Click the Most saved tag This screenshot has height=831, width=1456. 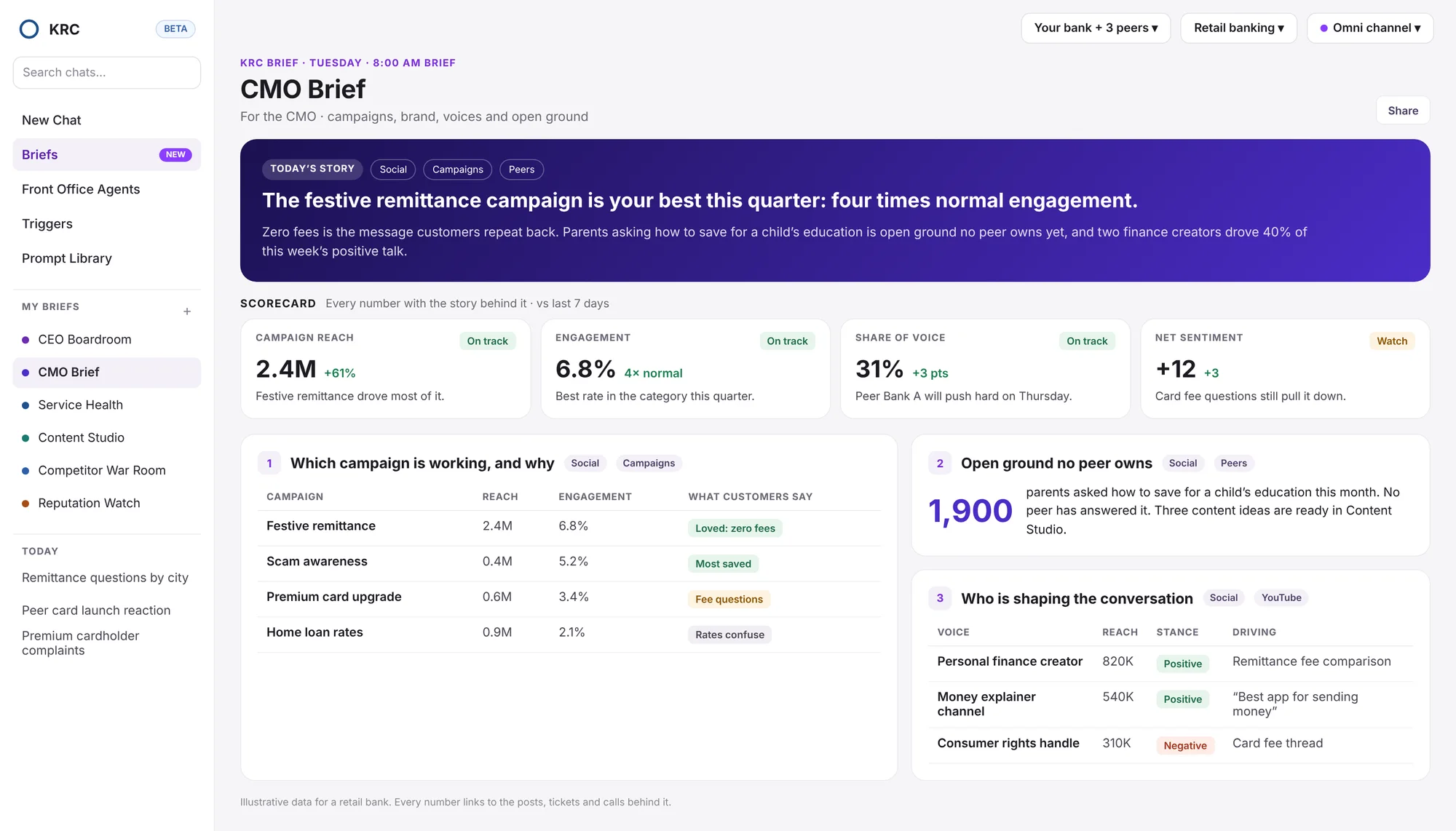tap(723, 564)
